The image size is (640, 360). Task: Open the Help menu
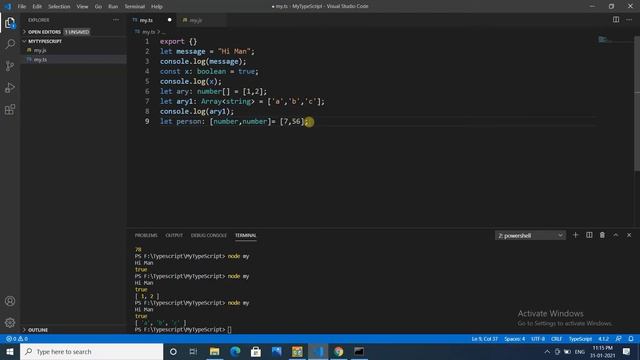pyautogui.click(x=157, y=6)
